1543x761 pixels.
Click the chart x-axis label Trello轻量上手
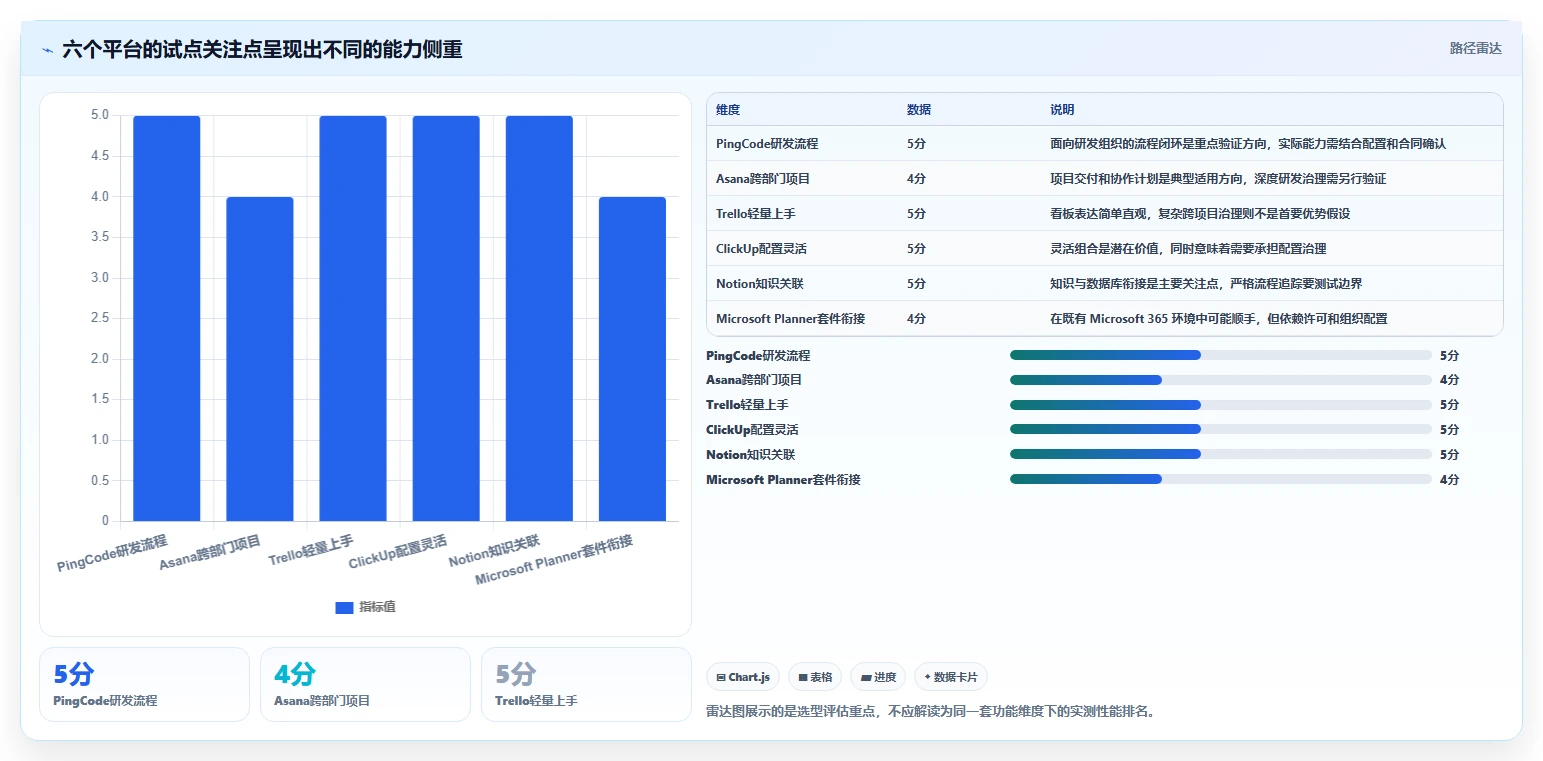(311, 550)
